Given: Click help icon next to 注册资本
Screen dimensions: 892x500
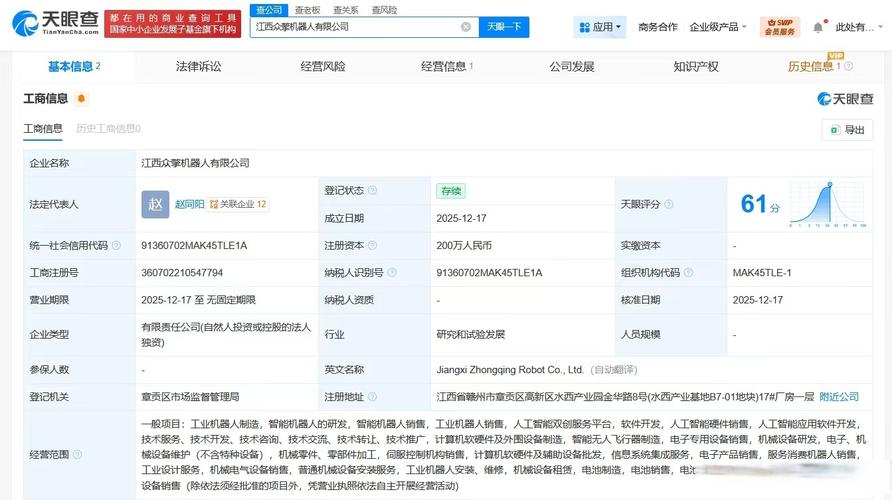Looking at the screenshot, I should [372, 245].
